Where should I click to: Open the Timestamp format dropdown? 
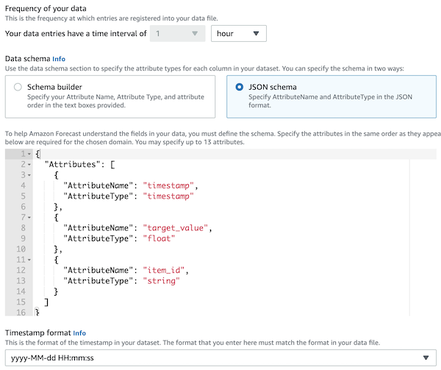click(x=221, y=358)
